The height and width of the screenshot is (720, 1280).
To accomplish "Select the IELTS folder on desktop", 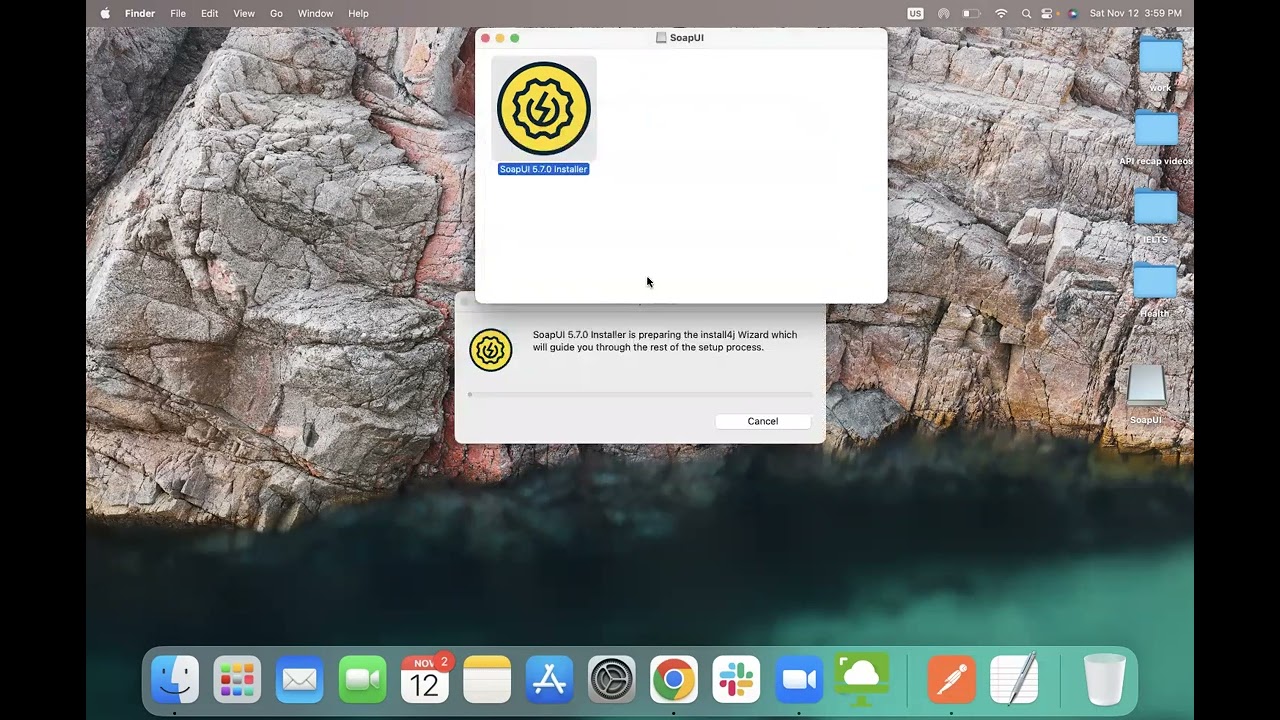I will [1155, 207].
